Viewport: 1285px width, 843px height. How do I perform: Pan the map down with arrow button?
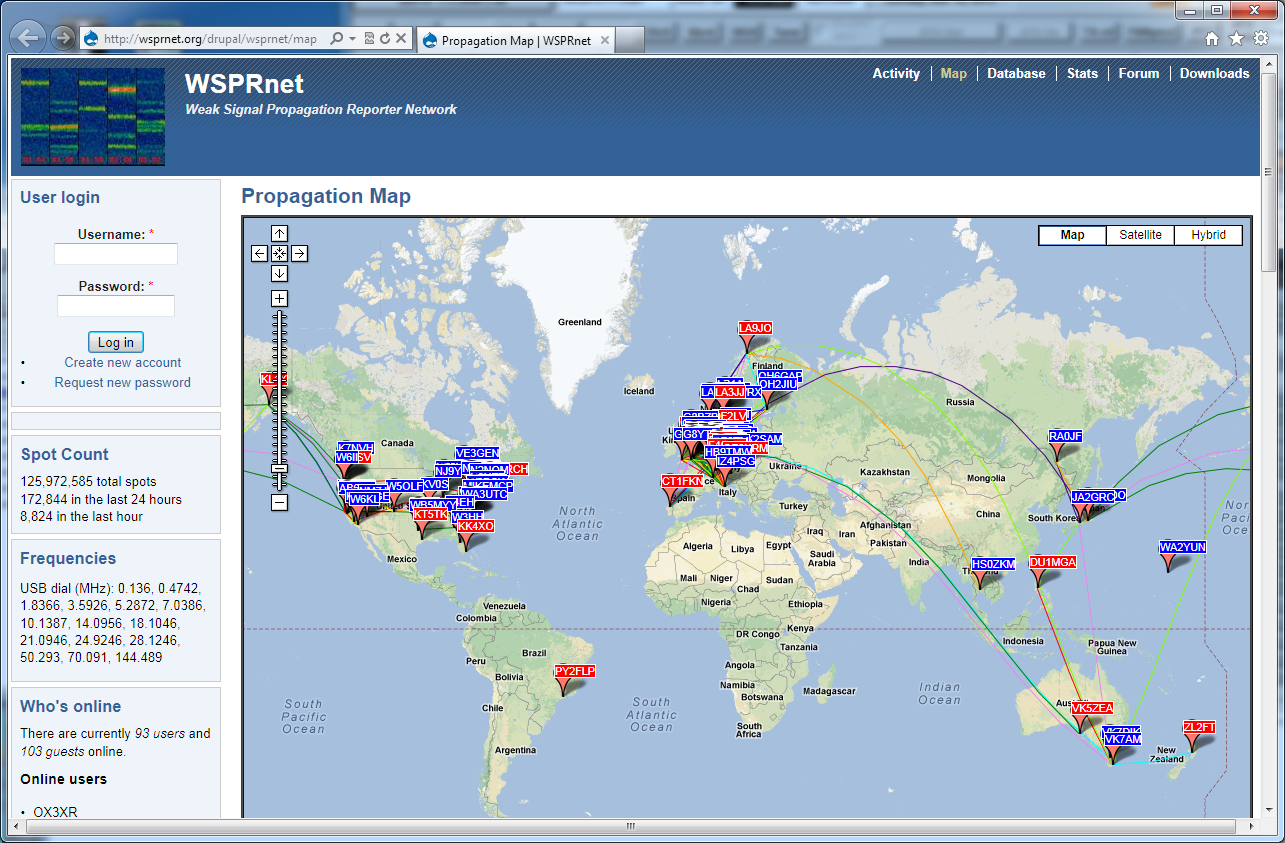click(x=279, y=273)
